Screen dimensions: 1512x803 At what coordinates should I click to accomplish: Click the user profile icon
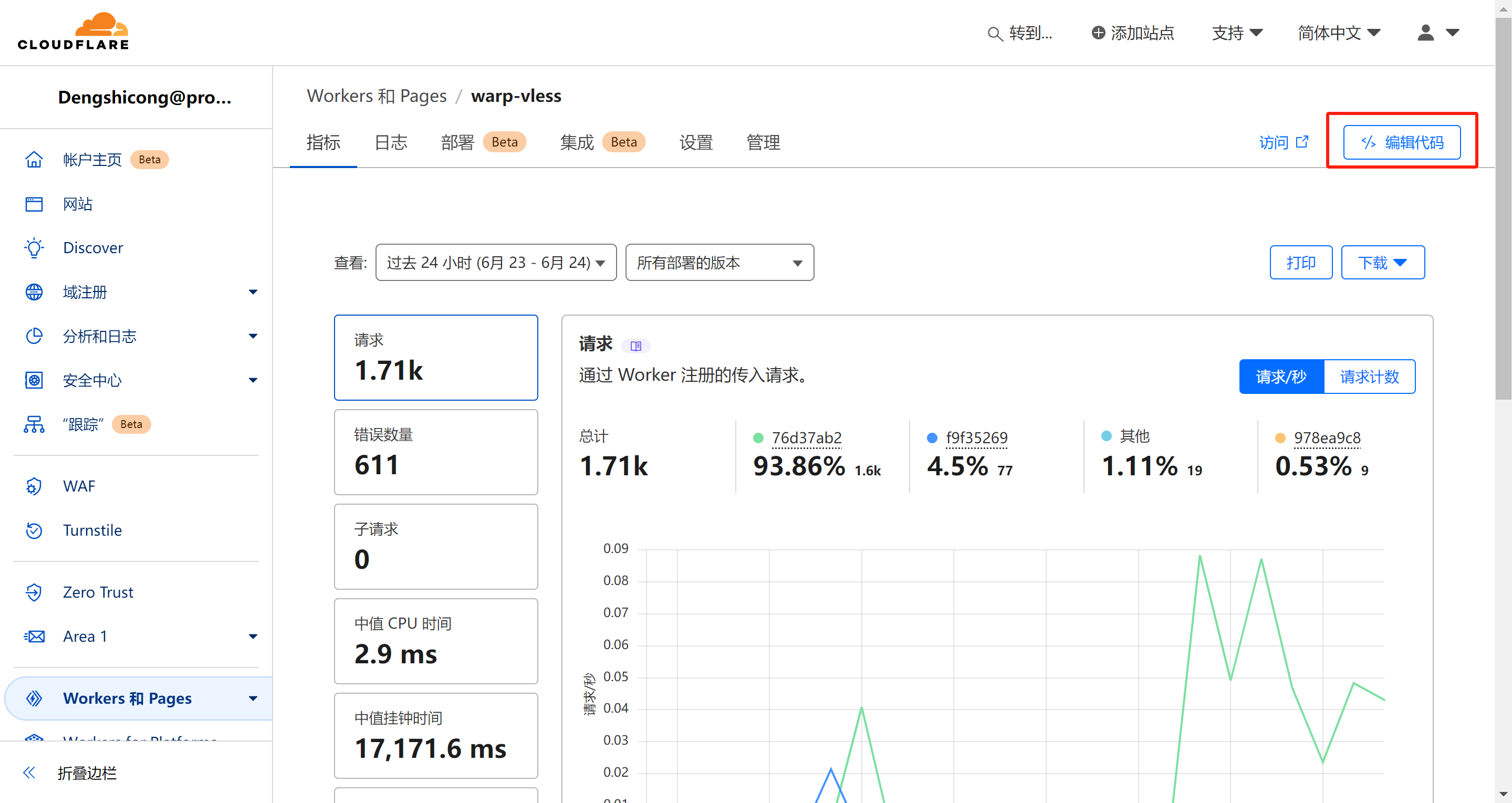[x=1425, y=33]
